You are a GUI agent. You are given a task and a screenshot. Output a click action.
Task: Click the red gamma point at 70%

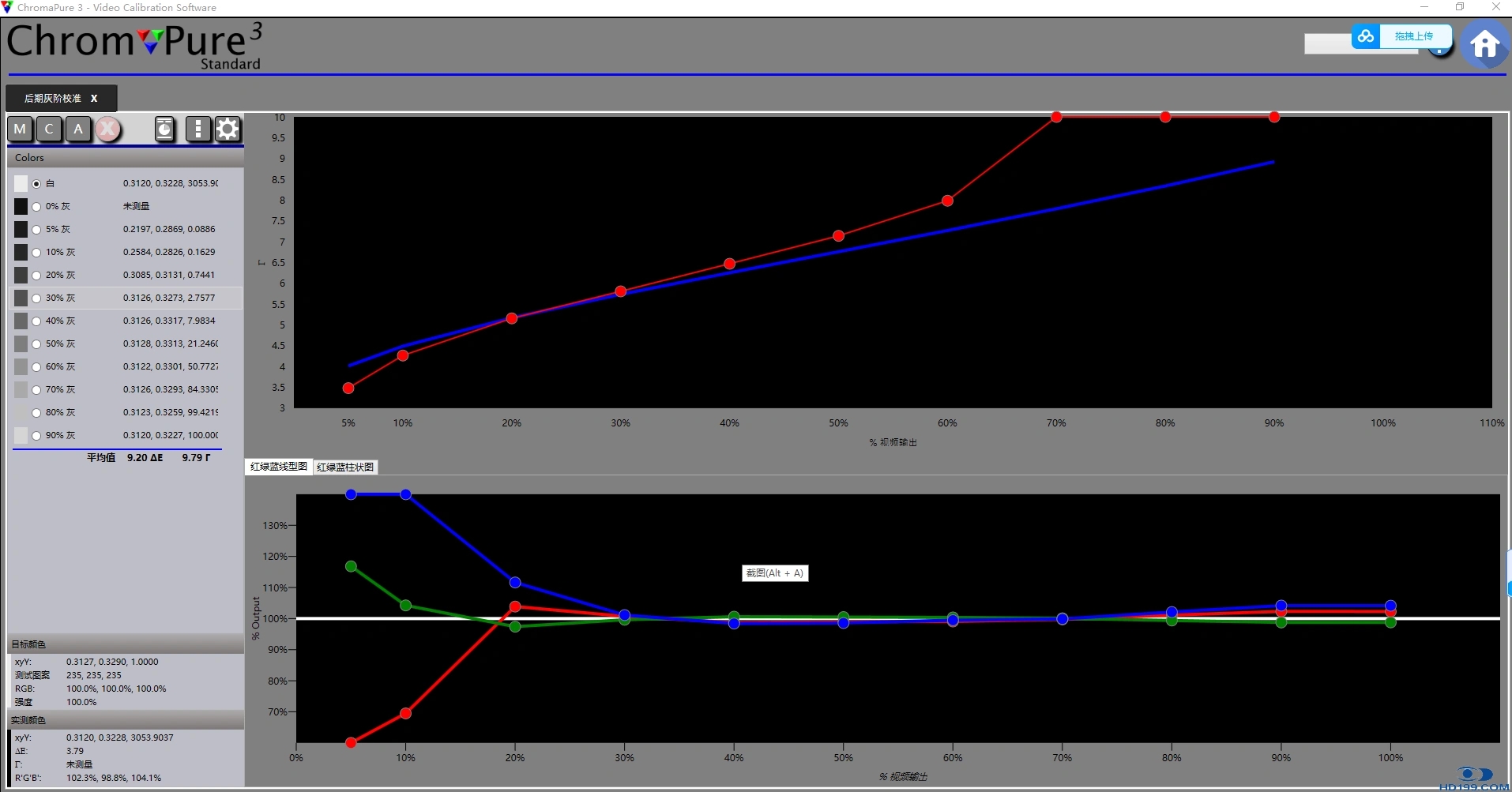1056,117
